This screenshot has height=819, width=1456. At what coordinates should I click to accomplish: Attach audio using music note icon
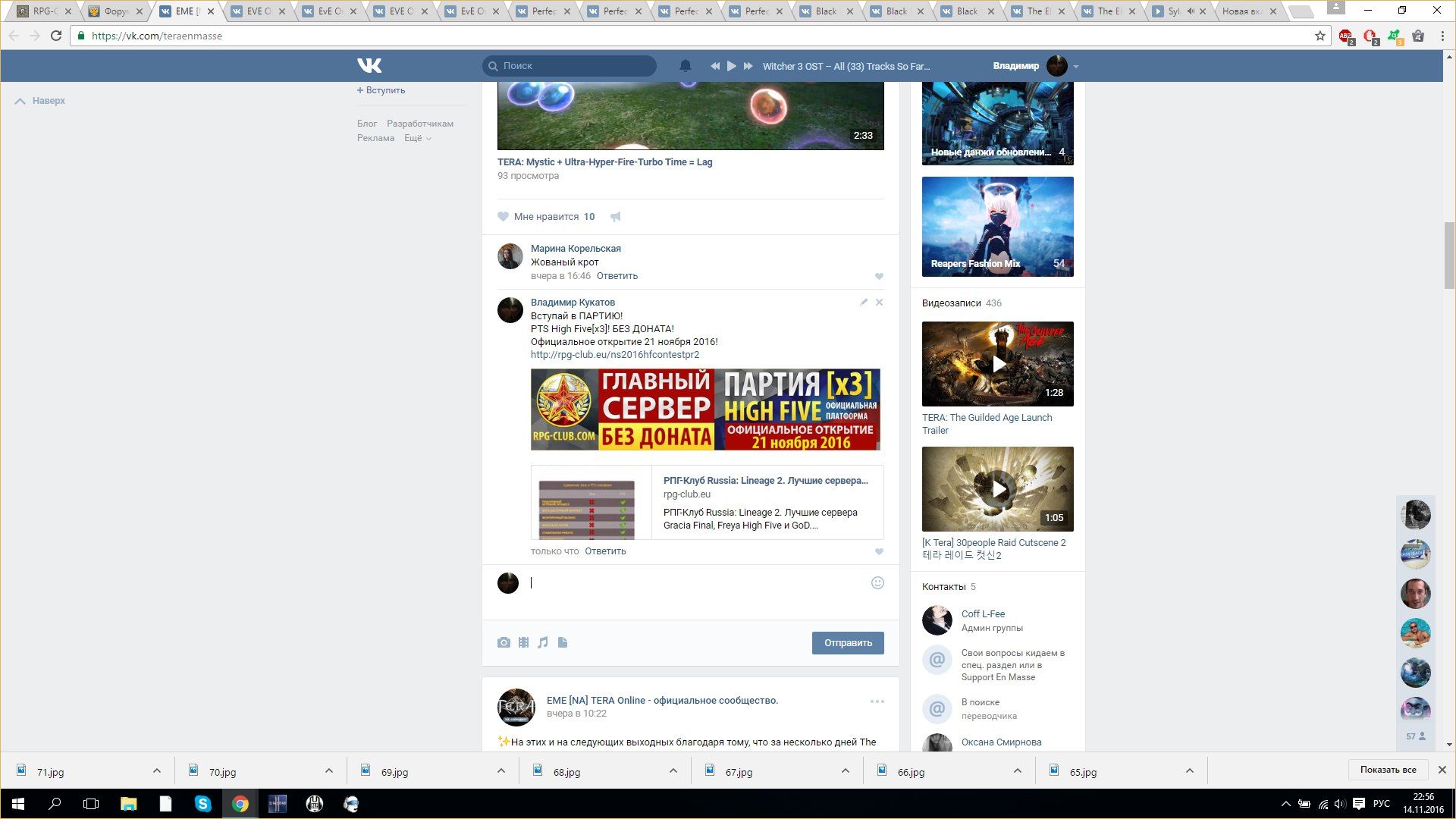tap(543, 642)
